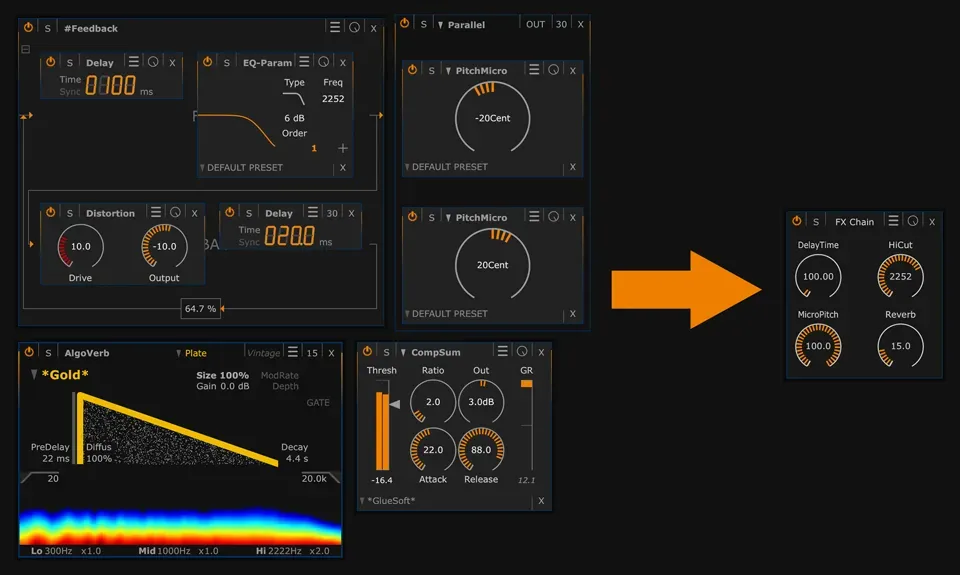Screen dimensions: 960x575
Task: Open the -20Cent PitchMicro dropdown arrow
Action: (x=448, y=71)
